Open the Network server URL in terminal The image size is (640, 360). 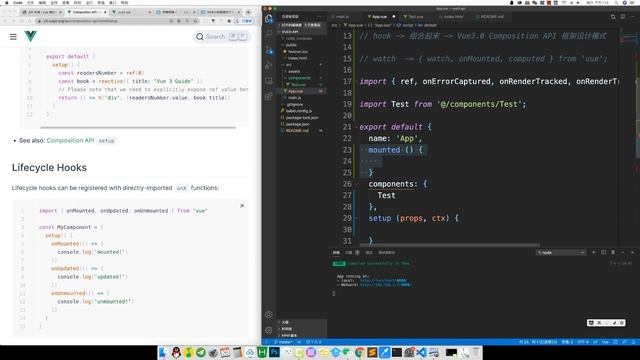[x=385, y=284]
